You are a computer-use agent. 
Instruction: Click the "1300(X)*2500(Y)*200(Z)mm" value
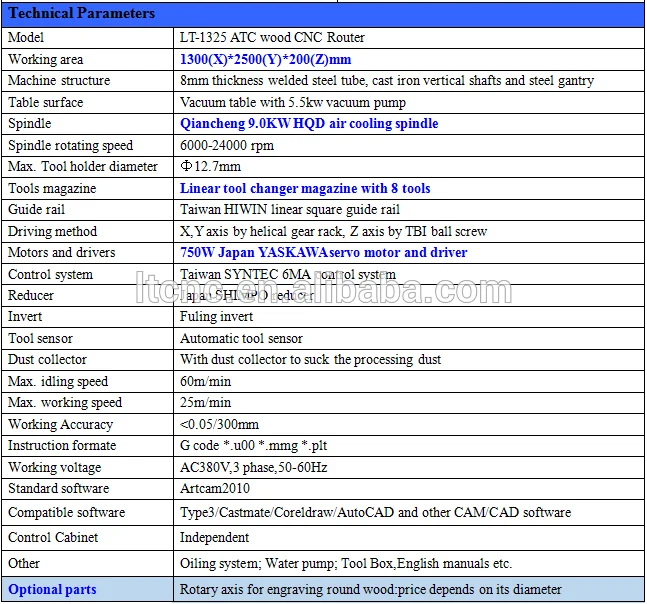coord(266,59)
